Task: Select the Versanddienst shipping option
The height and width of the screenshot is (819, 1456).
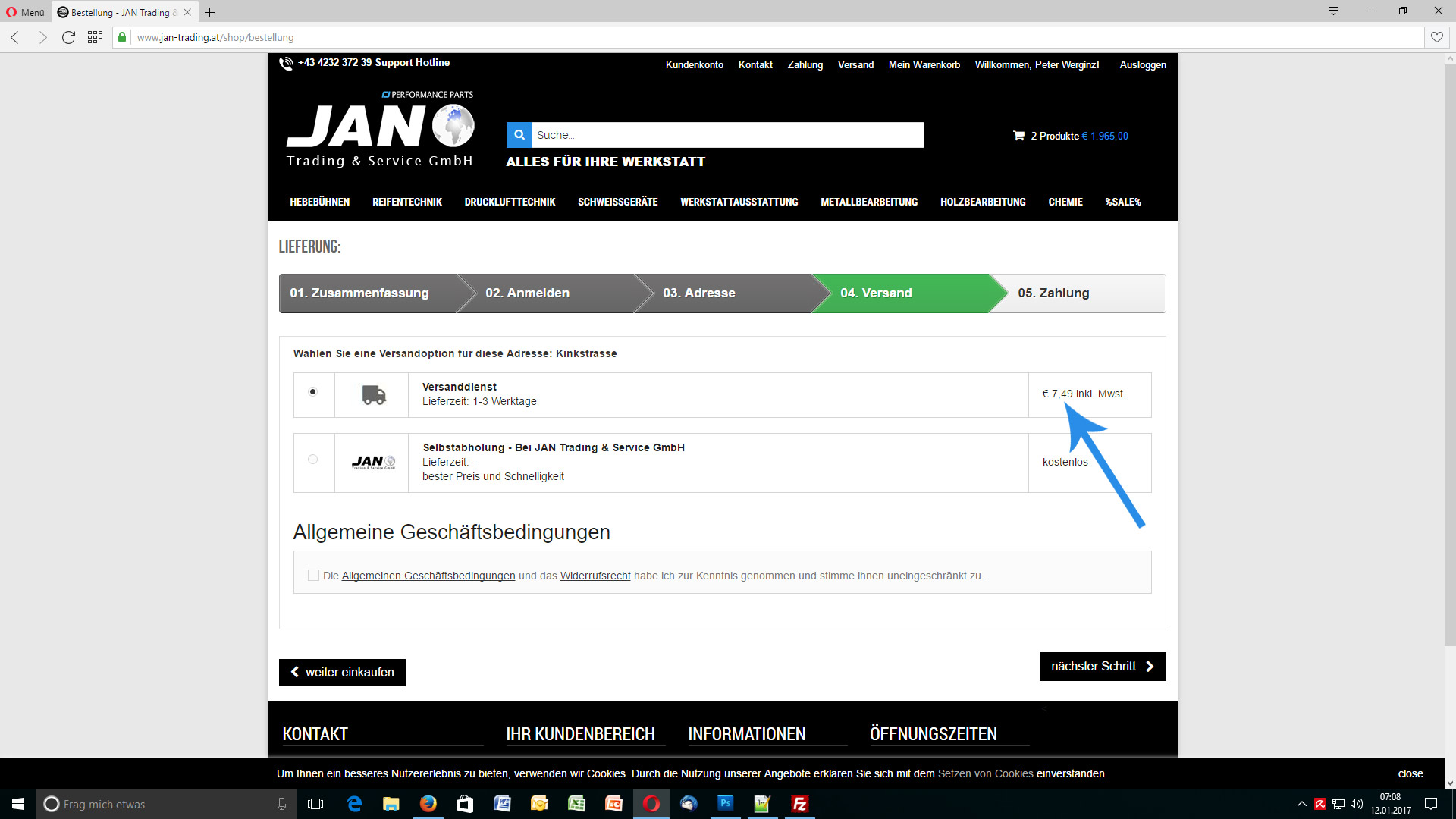Action: 312,392
